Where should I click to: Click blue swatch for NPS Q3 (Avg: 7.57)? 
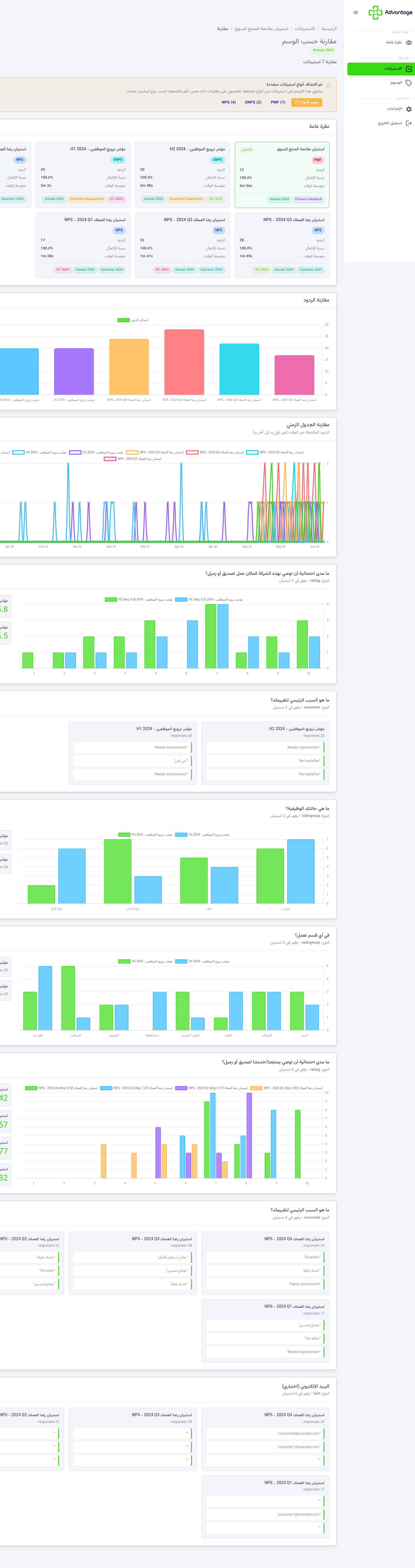(x=106, y=1088)
